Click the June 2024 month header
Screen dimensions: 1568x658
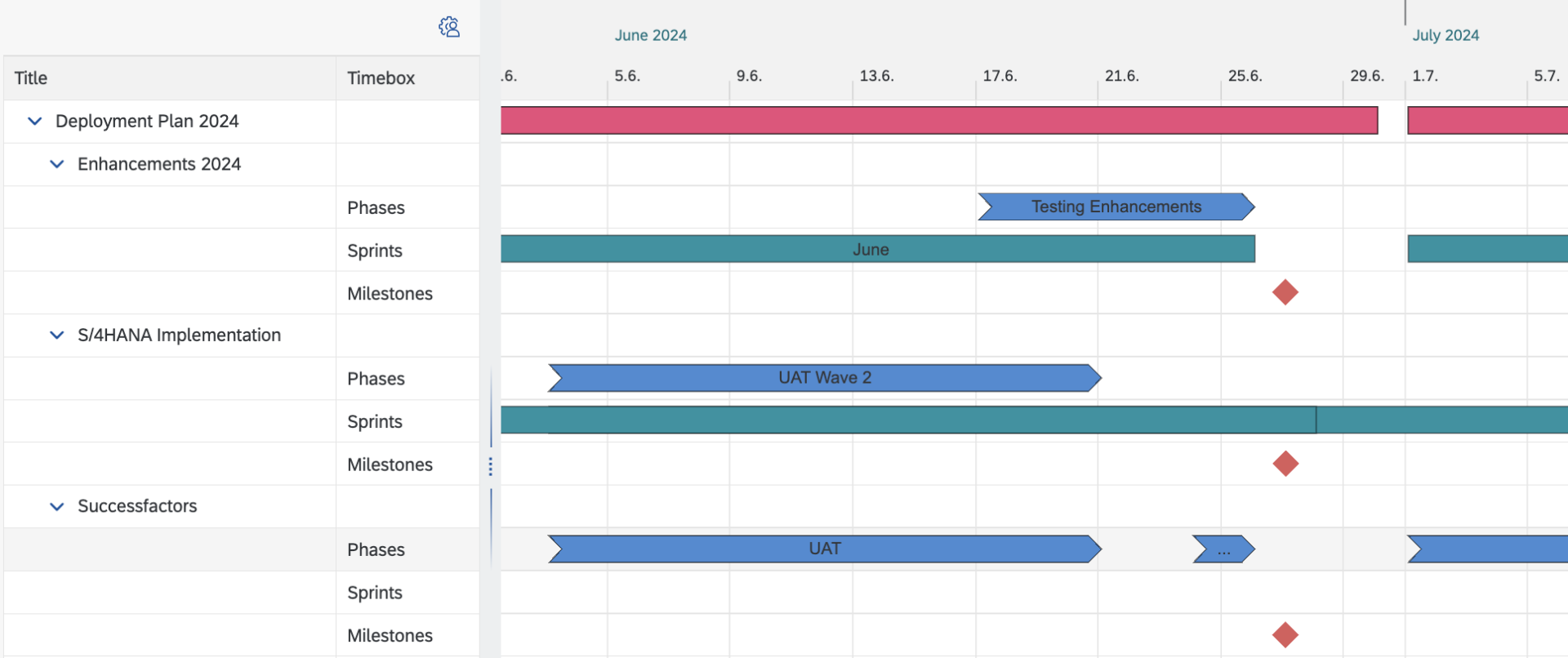(650, 35)
